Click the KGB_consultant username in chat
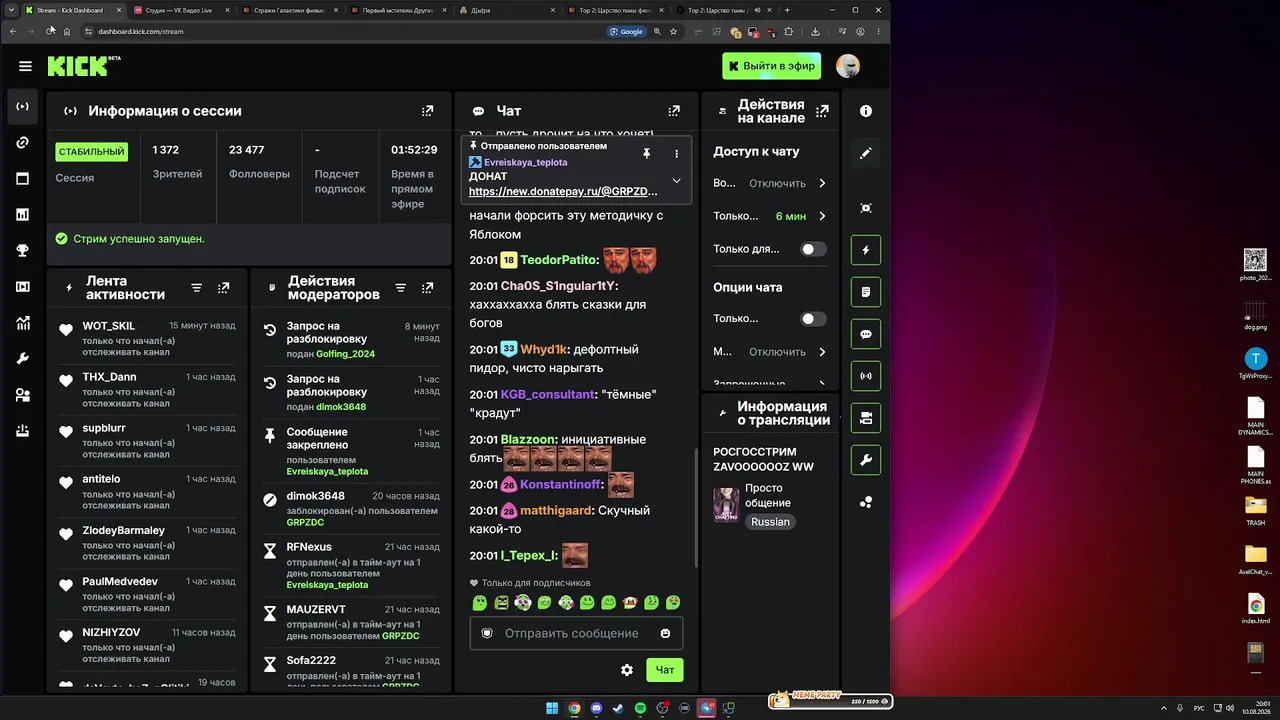 pos(547,395)
